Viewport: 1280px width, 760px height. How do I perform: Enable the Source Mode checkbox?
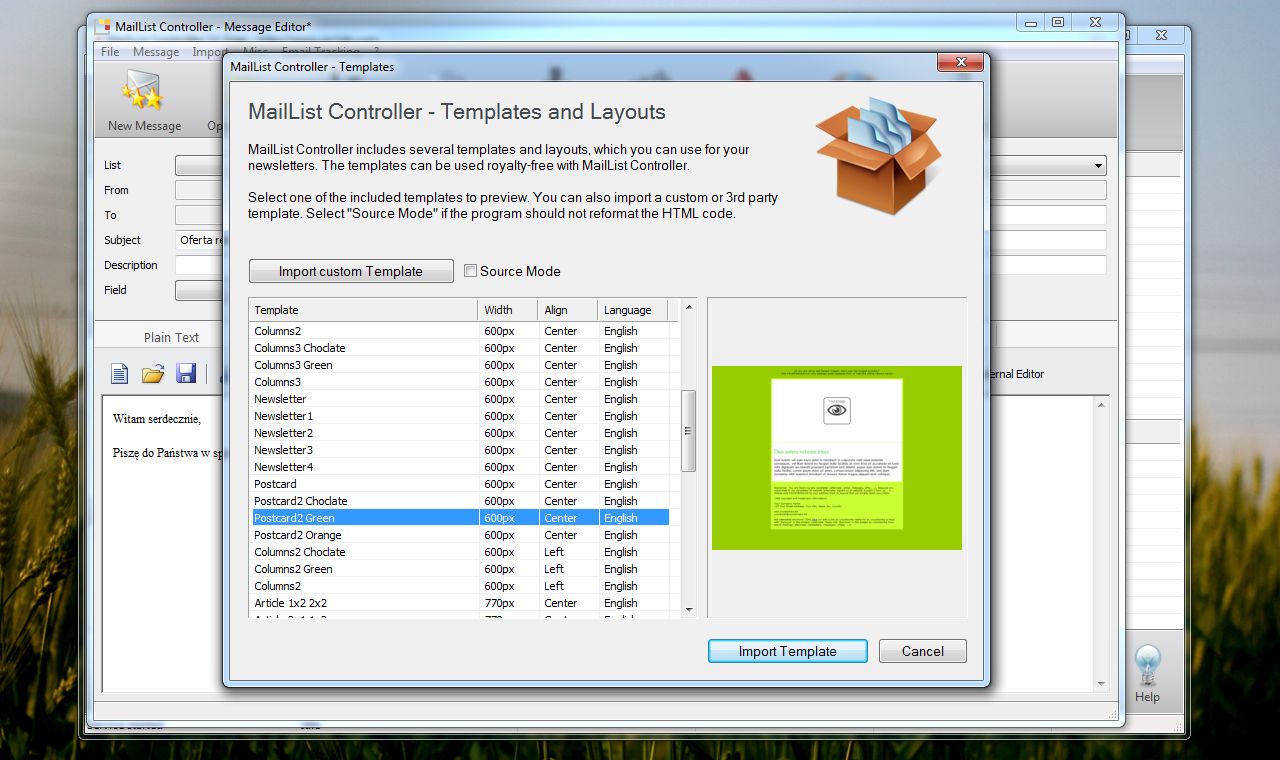[x=471, y=271]
